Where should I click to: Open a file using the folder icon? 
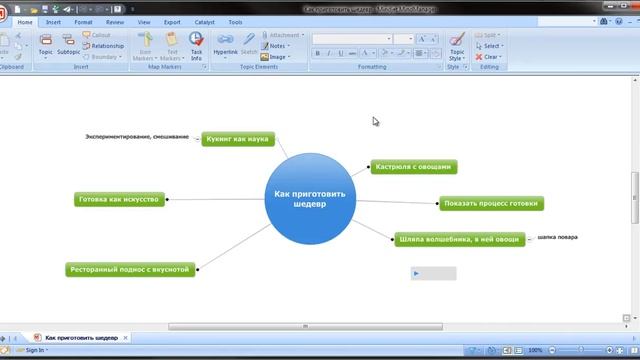click(x=34, y=9)
